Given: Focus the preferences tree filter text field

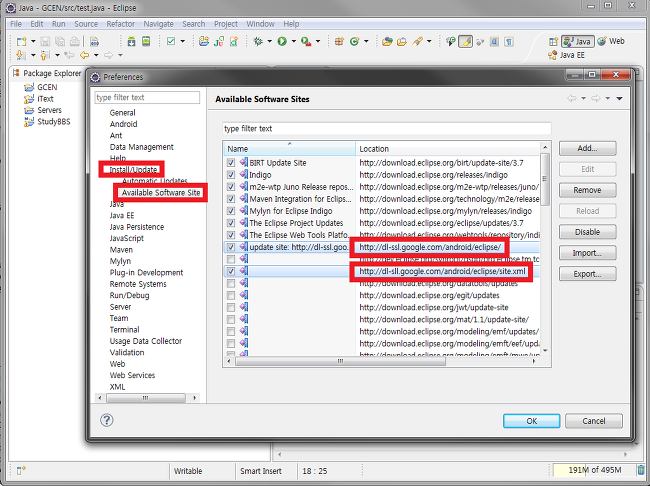Looking at the screenshot, I should 147,97.
